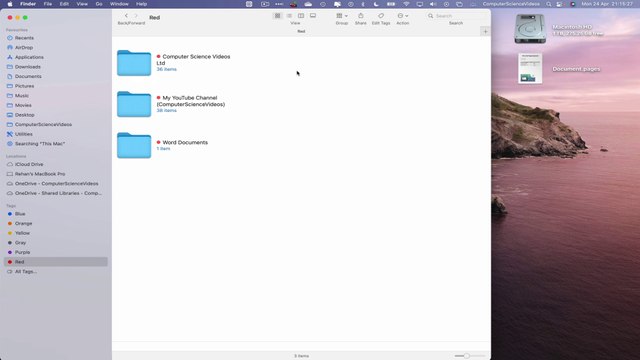Switch Finder to column view
This screenshot has height=360, width=640.
[x=301, y=16]
